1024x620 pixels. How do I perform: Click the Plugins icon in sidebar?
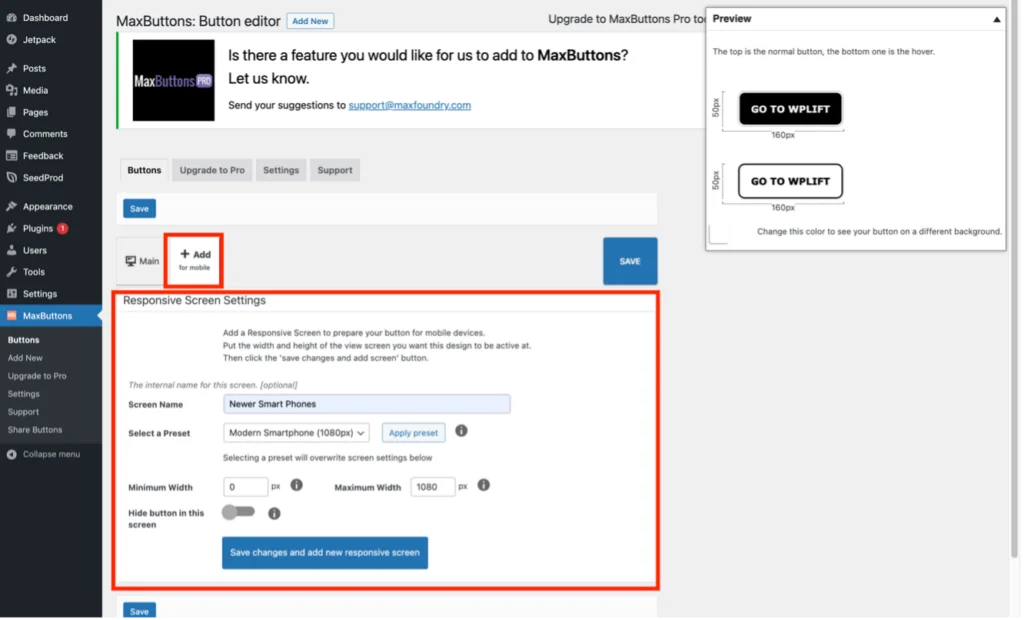pos(12,229)
